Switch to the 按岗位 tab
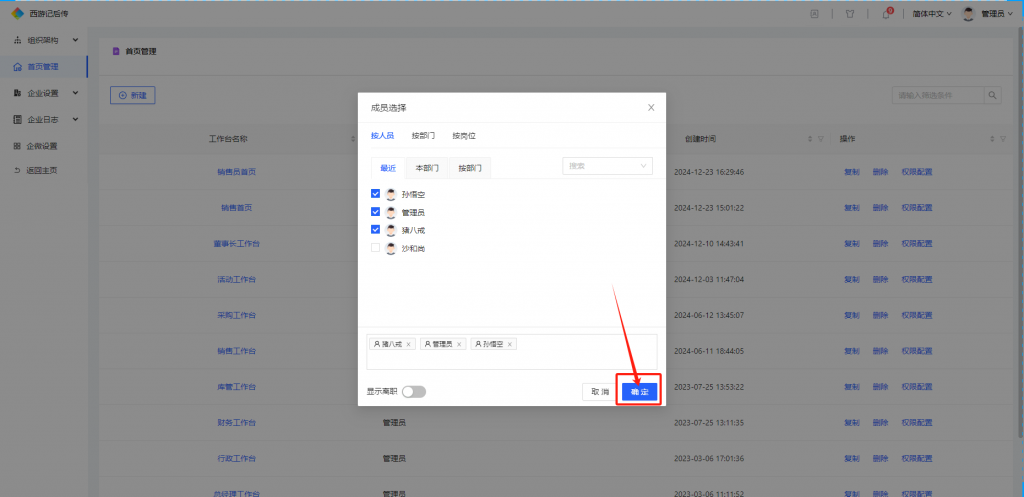 (x=464, y=136)
